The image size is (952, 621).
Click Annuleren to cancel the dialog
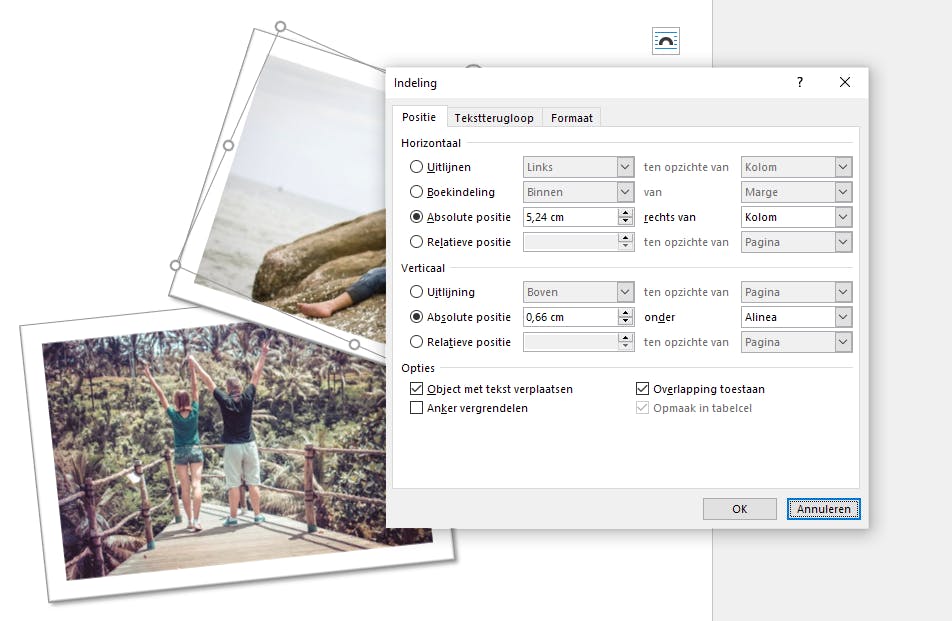tap(823, 509)
